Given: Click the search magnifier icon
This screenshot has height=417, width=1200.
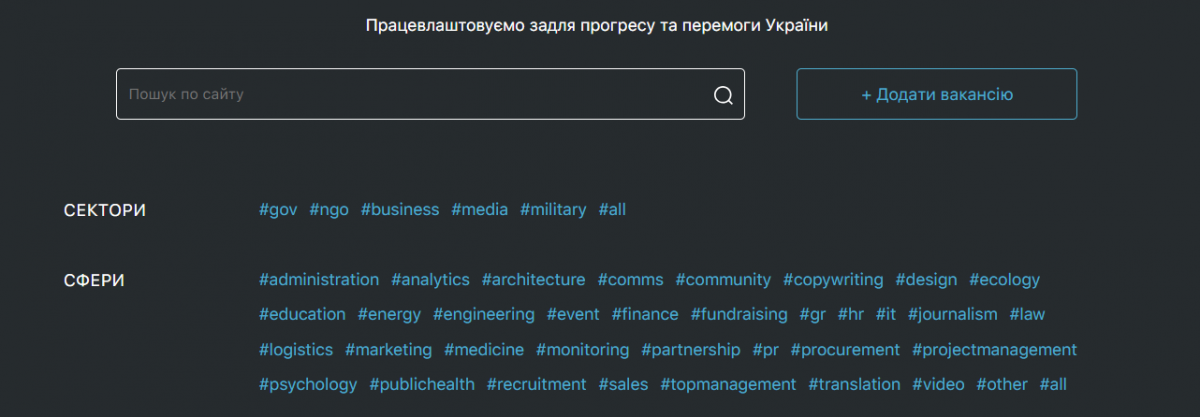Looking at the screenshot, I should click(723, 95).
